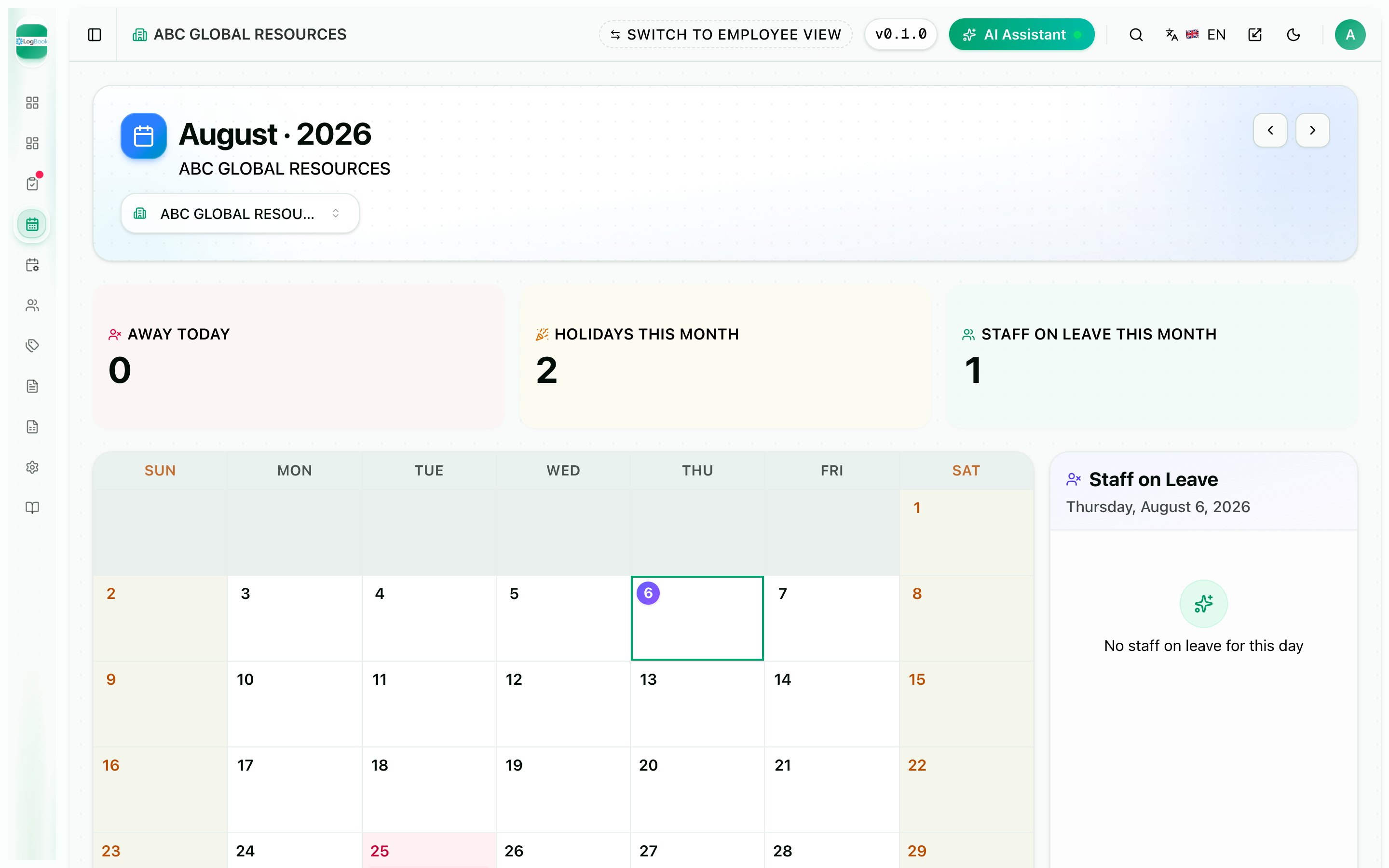Image resolution: width=1389 pixels, height=868 pixels.
Task: Open the clipboard checklist icon with red badge
Action: click(32, 183)
